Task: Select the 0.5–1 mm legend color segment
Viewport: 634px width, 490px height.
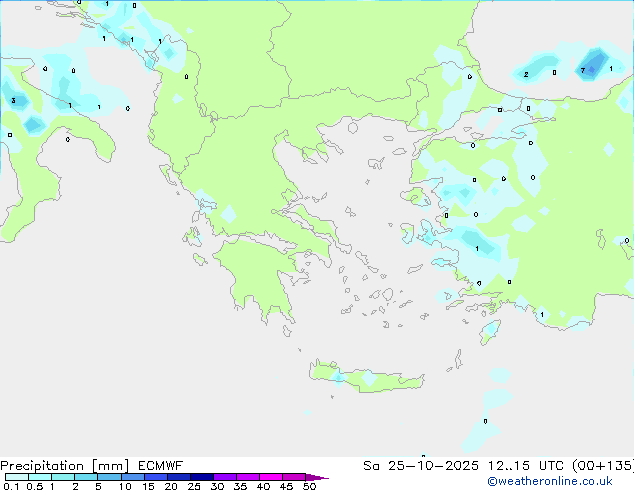Action: coord(40,477)
